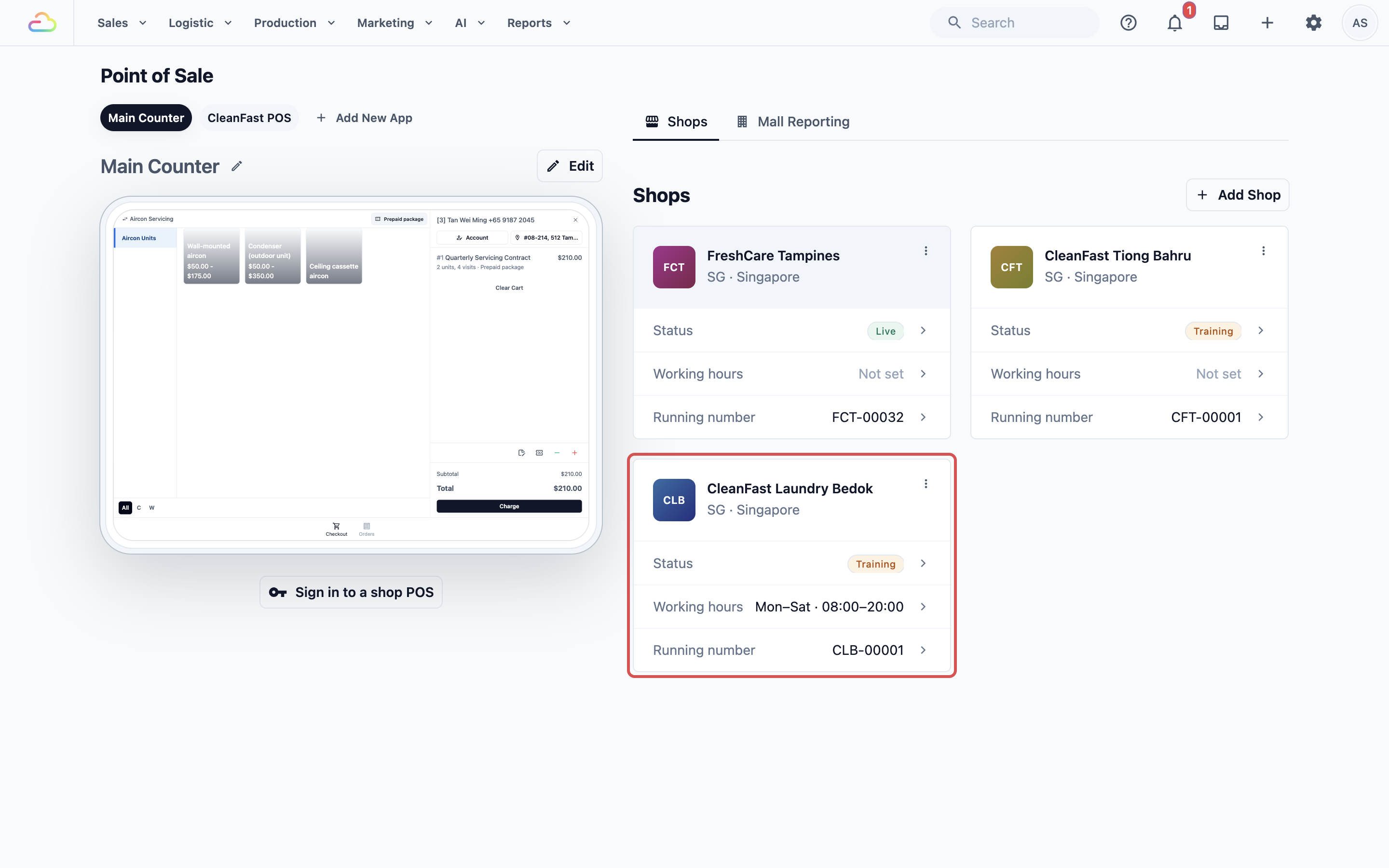
Task: Rename Main Counter via pencil icon
Action: [236, 166]
